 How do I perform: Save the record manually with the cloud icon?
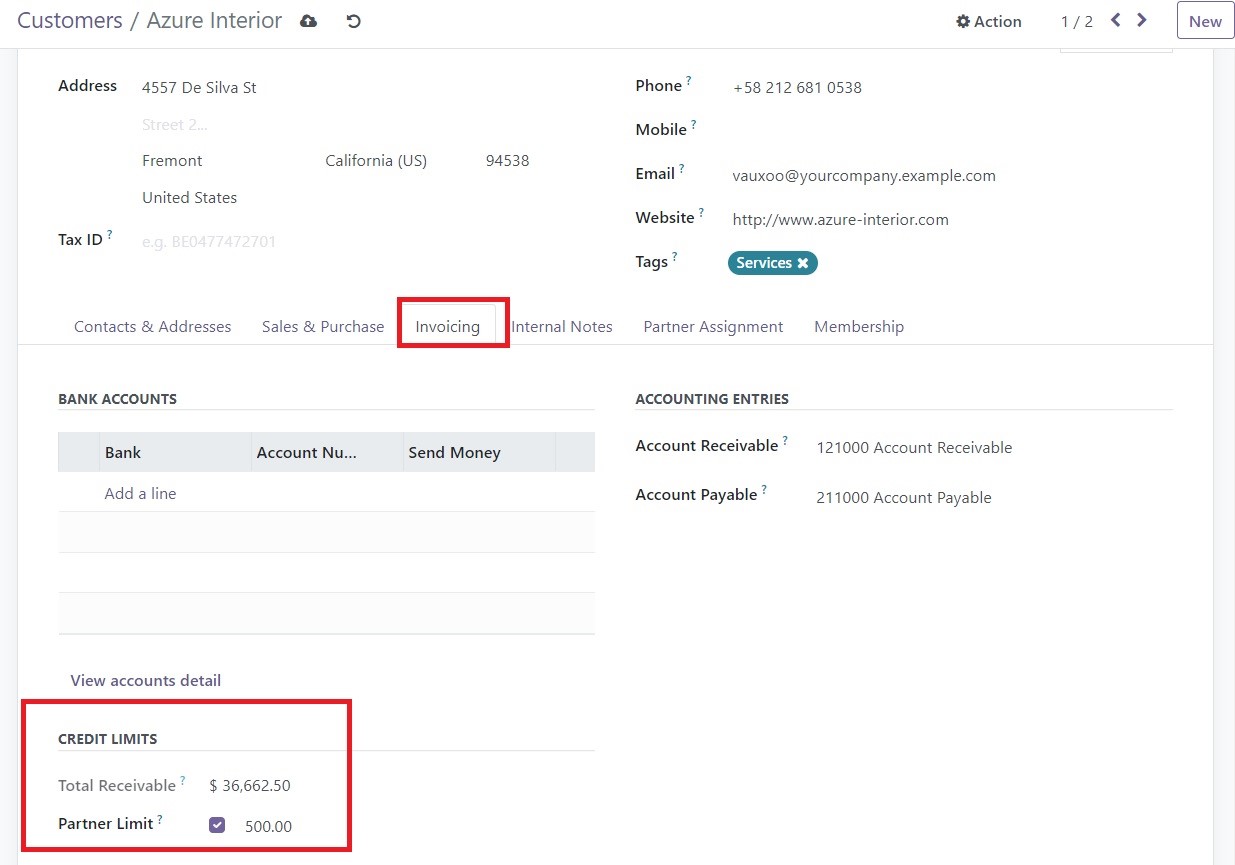point(308,21)
